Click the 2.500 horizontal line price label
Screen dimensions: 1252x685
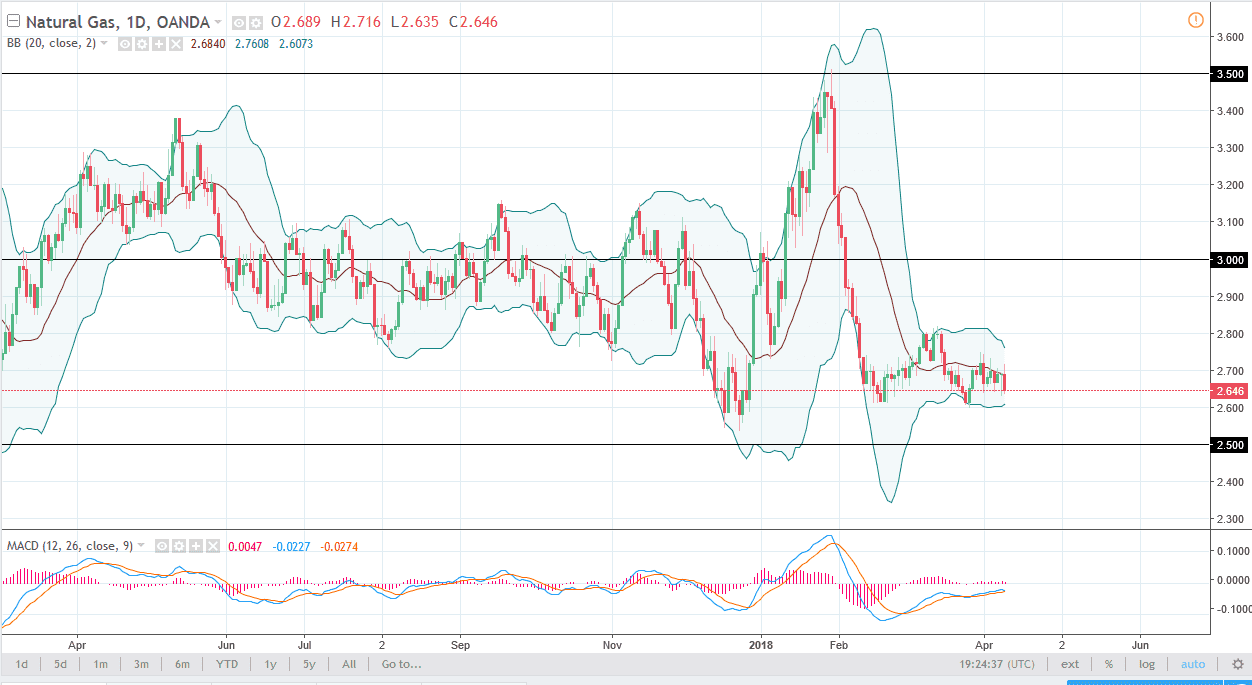(x=1227, y=445)
